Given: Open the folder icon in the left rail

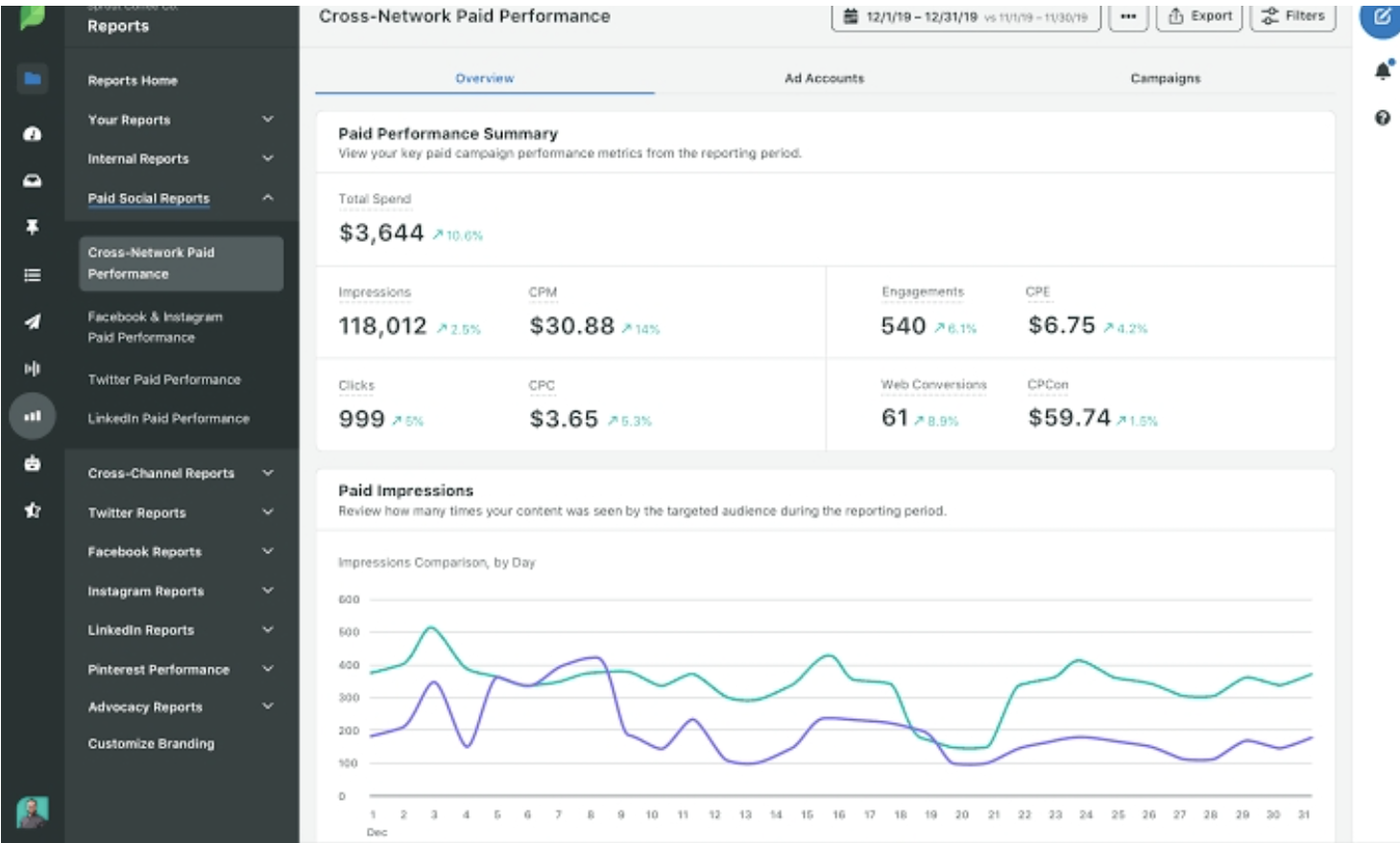Looking at the screenshot, I should 33,79.
